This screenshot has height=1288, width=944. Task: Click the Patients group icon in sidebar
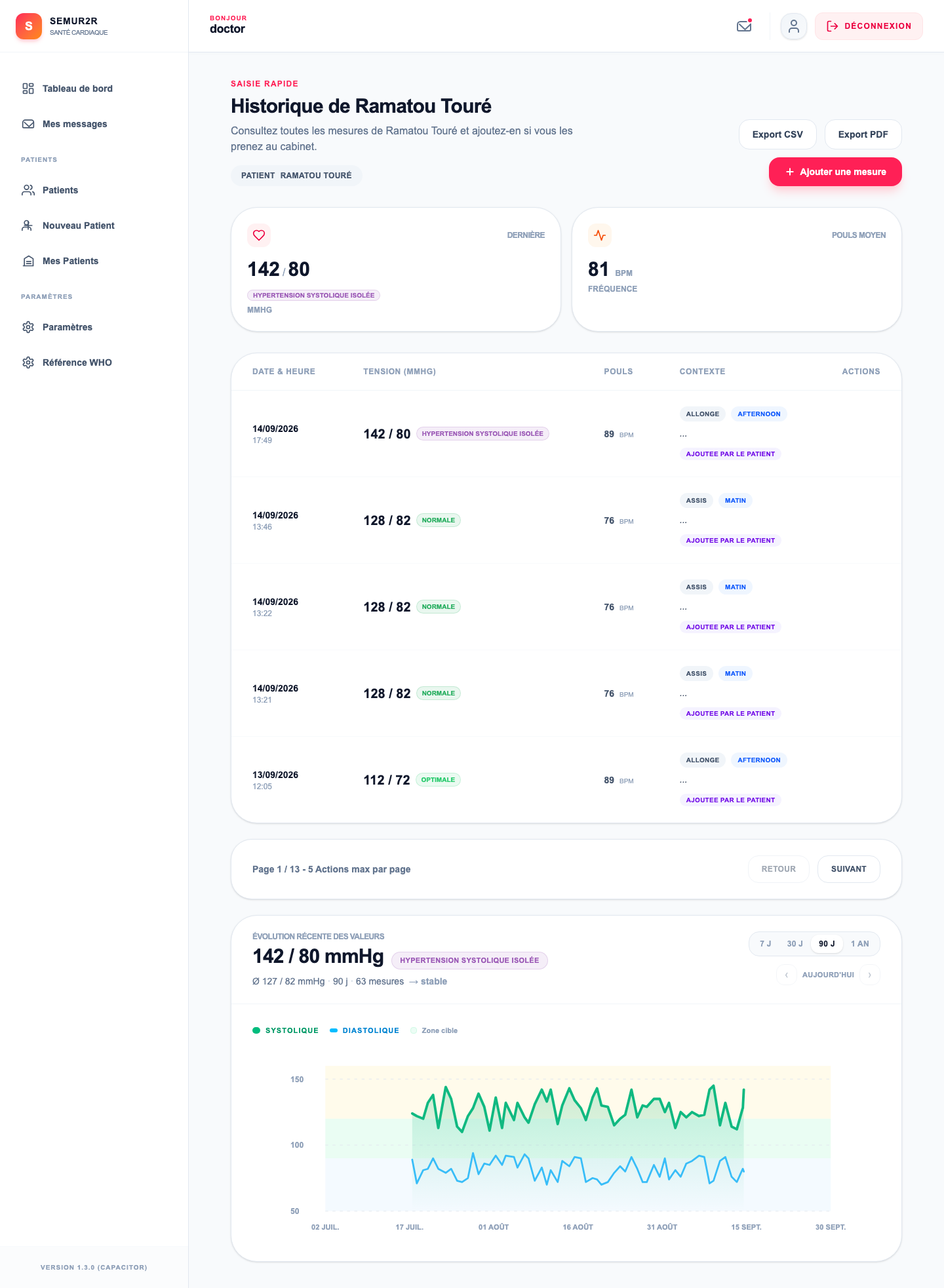coord(28,190)
